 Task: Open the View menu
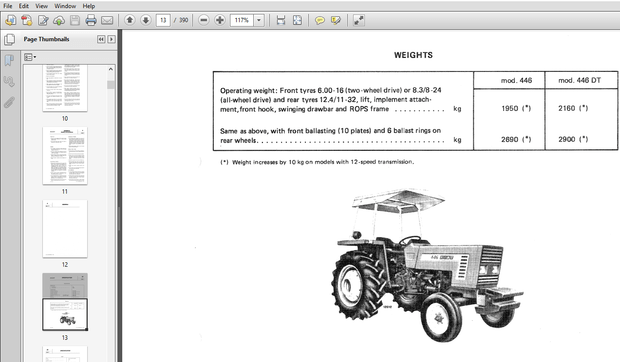pos(42,6)
